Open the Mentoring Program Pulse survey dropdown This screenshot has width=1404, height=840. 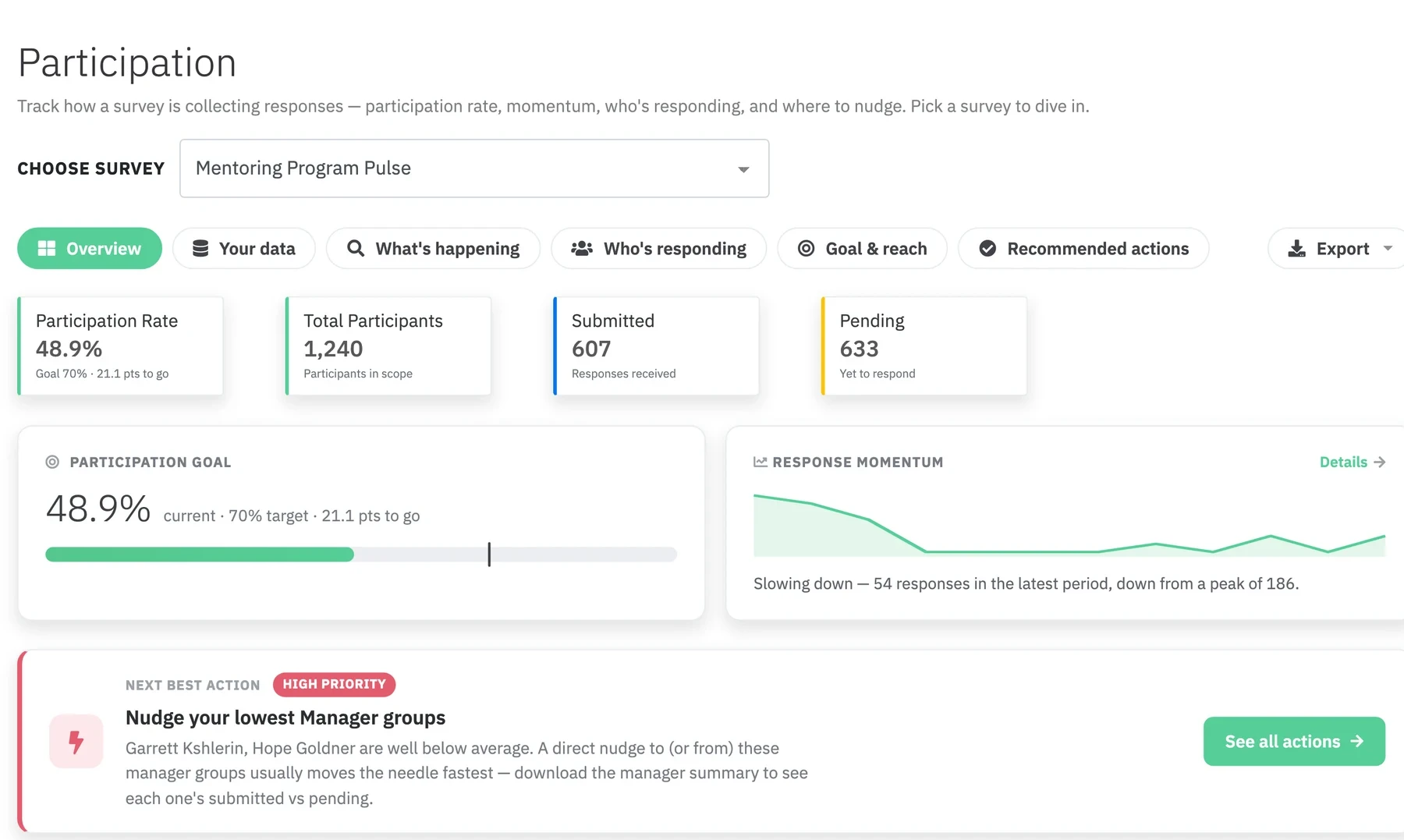[474, 168]
